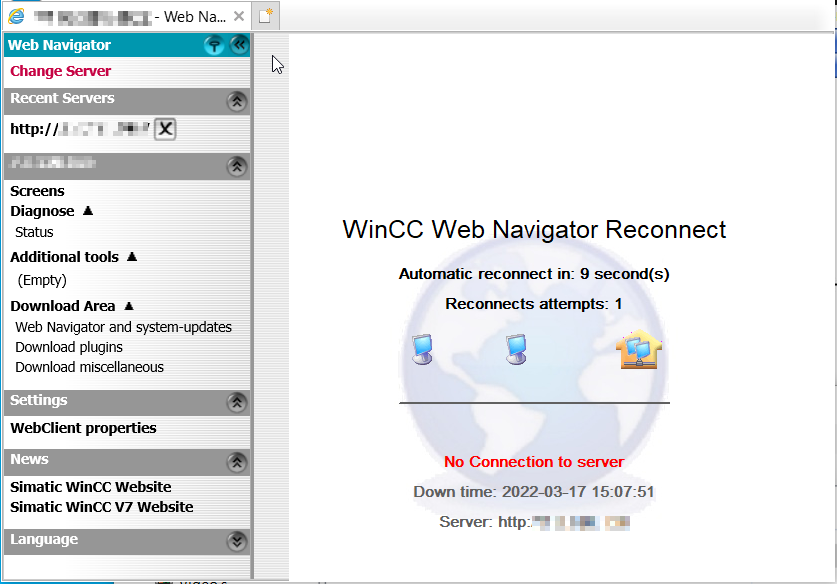Click the WinCC Web Navigator Reconnect heading

[x=534, y=230]
